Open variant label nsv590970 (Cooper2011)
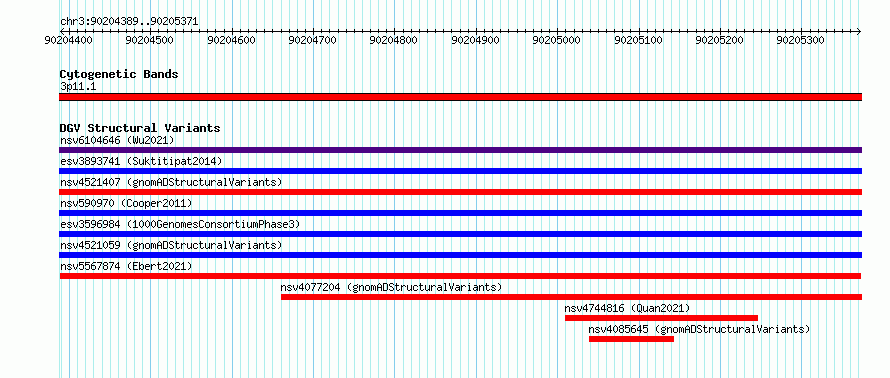Screen dimensions: 890x378 (126, 203)
